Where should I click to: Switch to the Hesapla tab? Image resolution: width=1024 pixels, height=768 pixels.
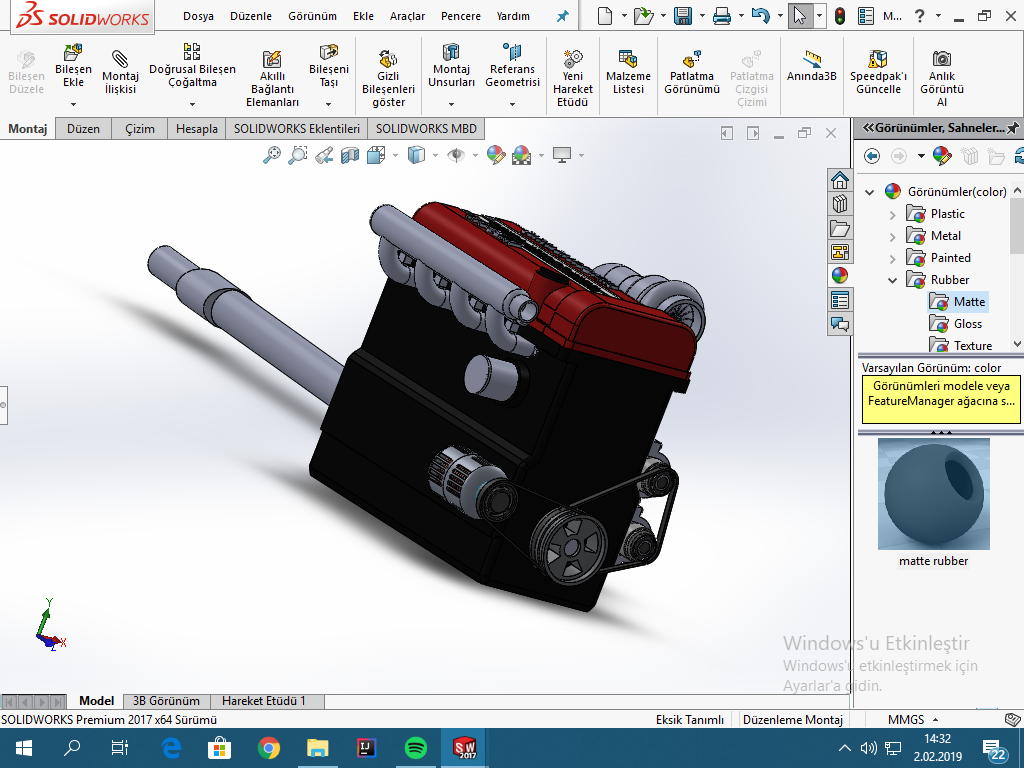(x=197, y=129)
